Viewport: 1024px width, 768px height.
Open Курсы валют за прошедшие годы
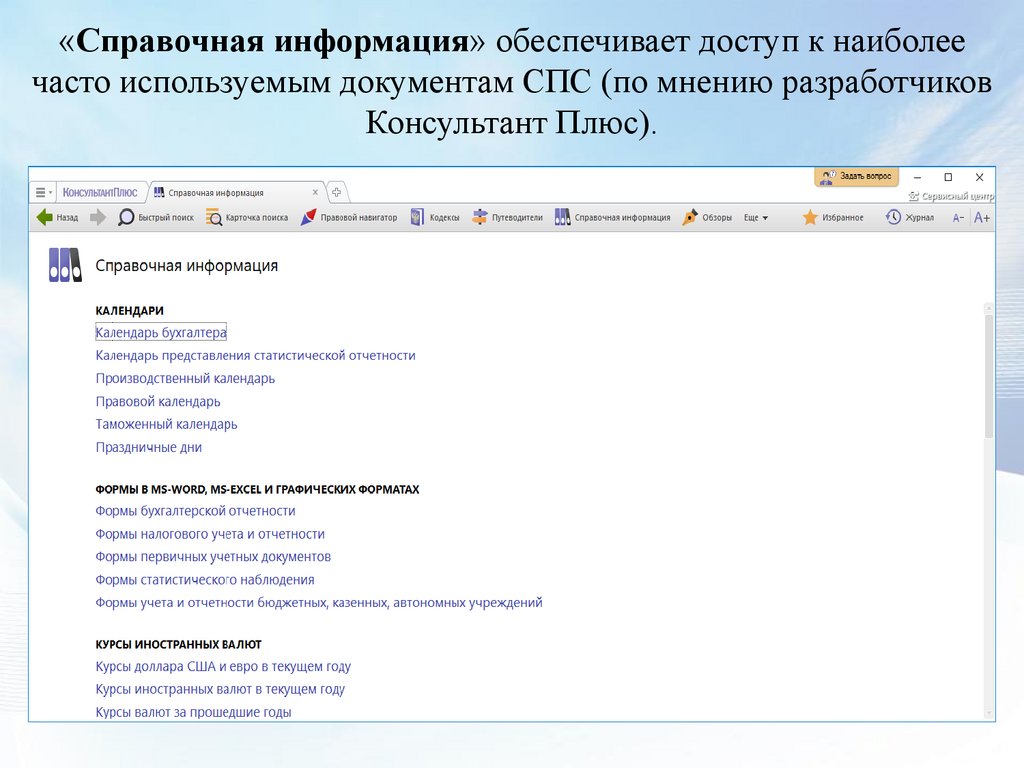point(193,712)
